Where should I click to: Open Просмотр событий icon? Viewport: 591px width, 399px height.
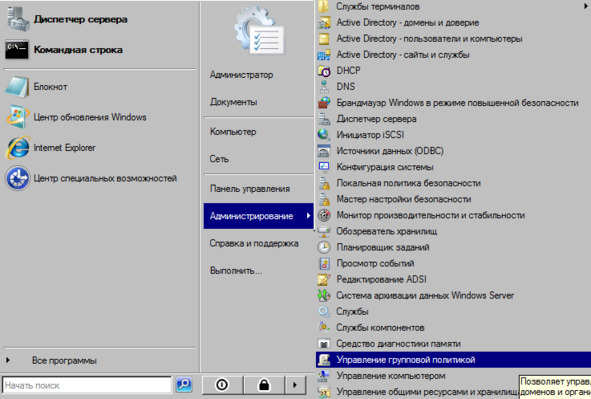pos(324,263)
